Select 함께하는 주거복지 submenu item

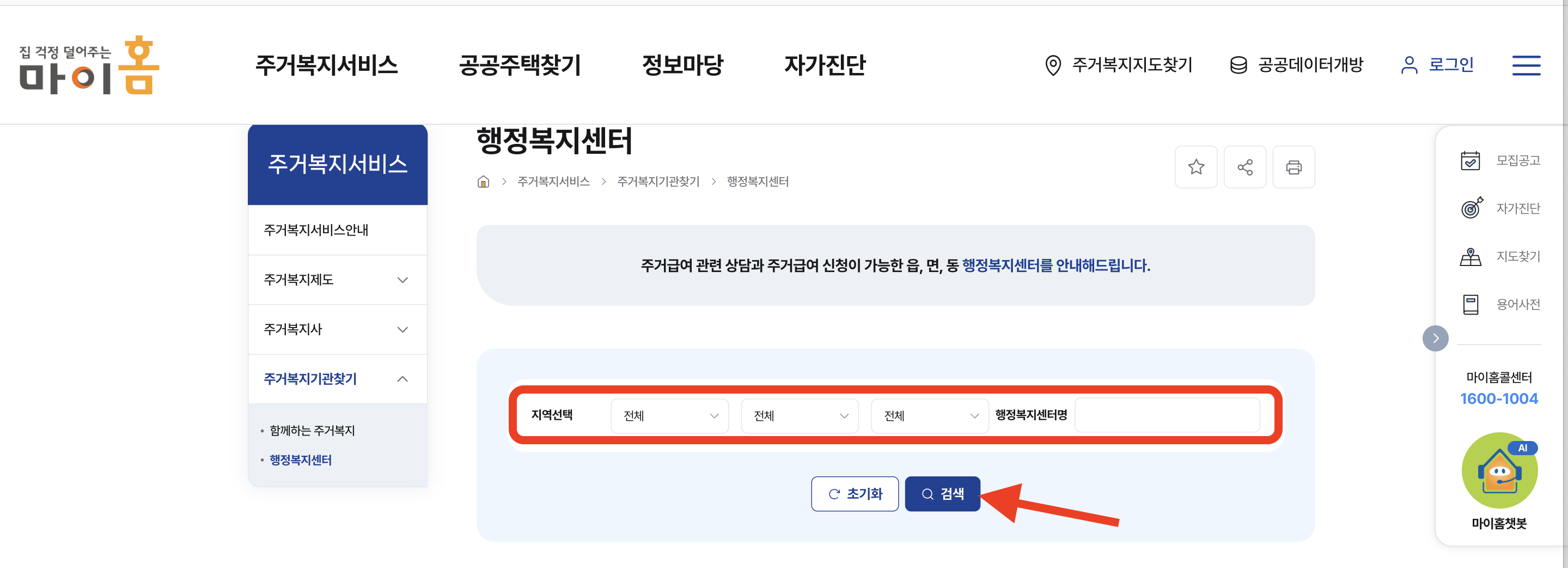pyautogui.click(x=312, y=430)
